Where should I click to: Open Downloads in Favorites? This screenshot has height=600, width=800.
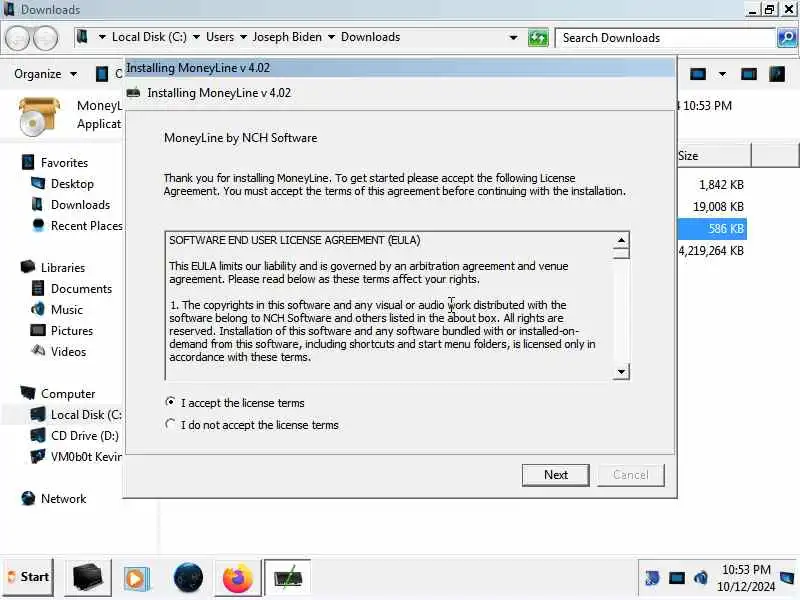[80, 205]
